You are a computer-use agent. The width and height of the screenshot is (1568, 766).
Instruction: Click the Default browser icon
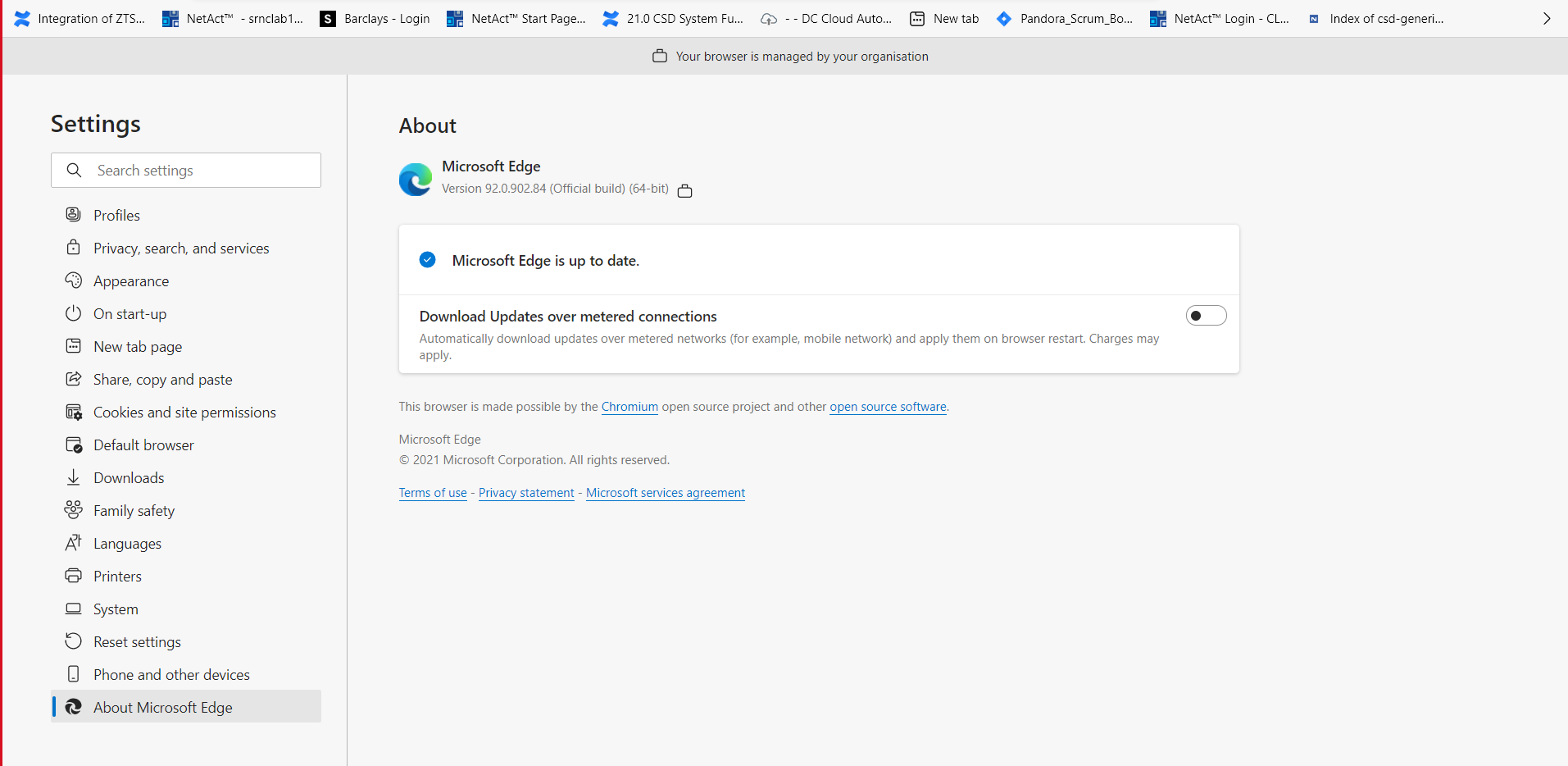coord(74,444)
